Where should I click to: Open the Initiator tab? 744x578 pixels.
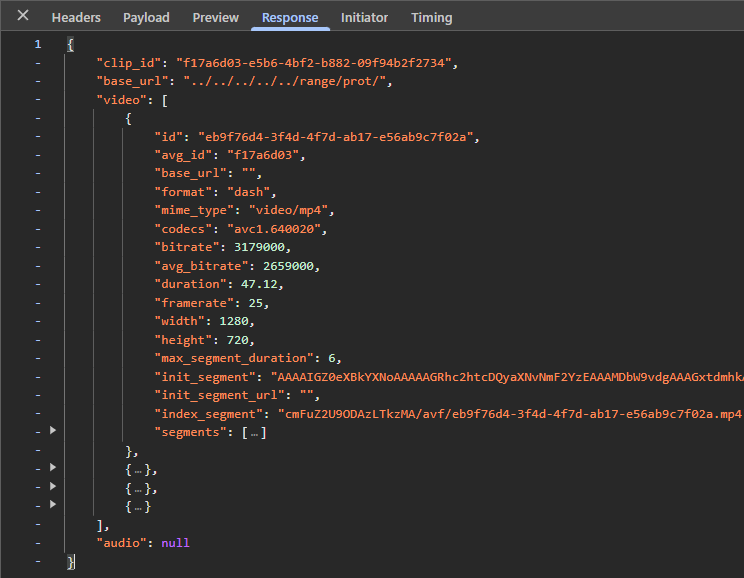[x=364, y=18]
